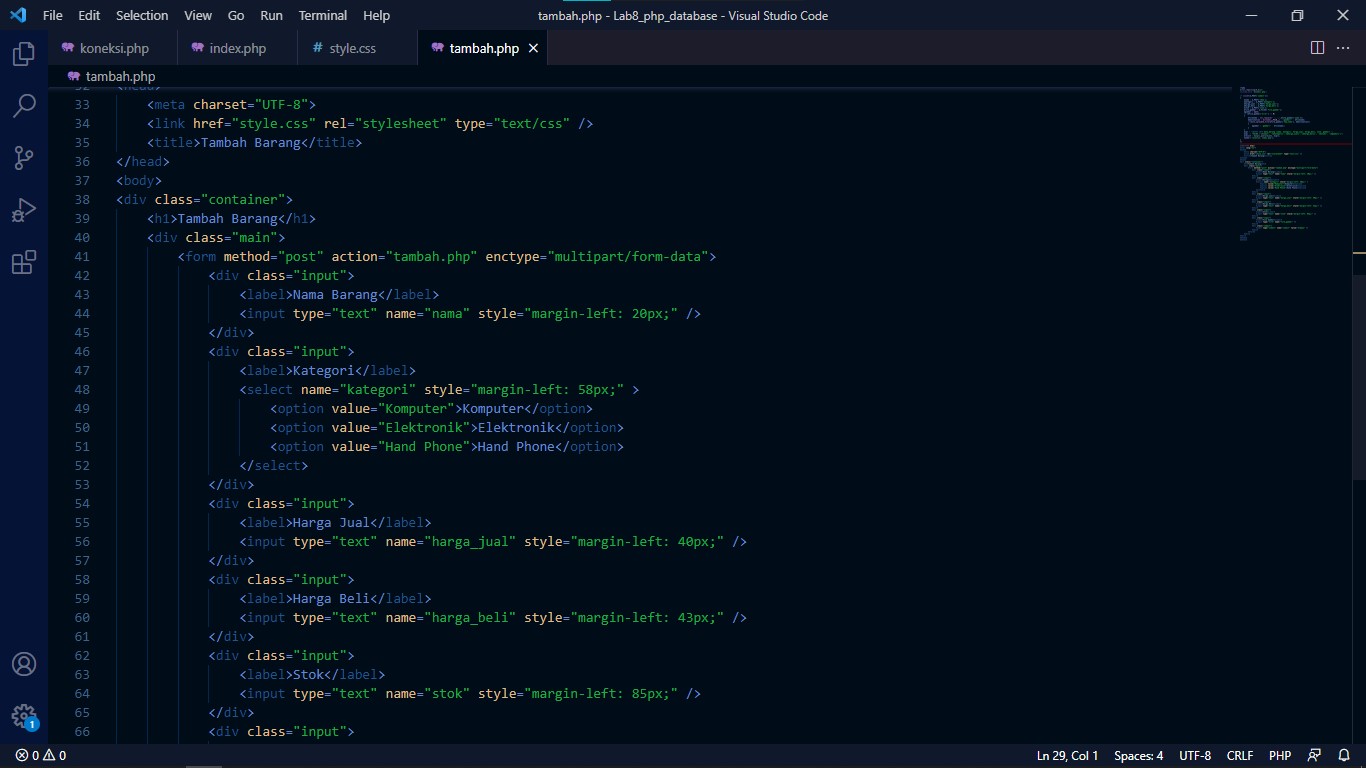This screenshot has width=1366, height=768.
Task: Change indentation via Spaces: 4
Action: coord(1138,756)
